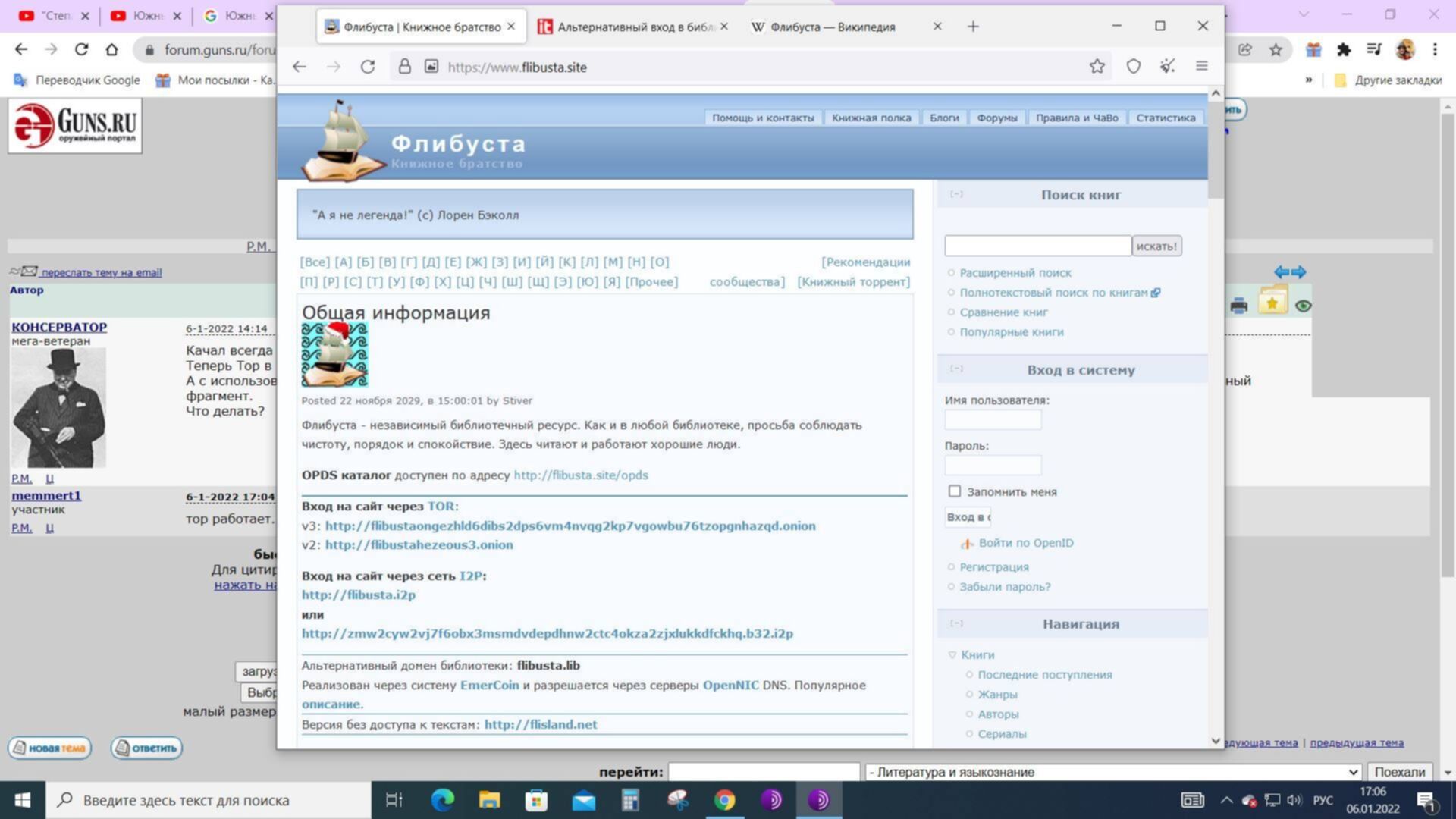Focus the Имя пользователя field
Screen dimensions: 1456x819
tap(993, 419)
